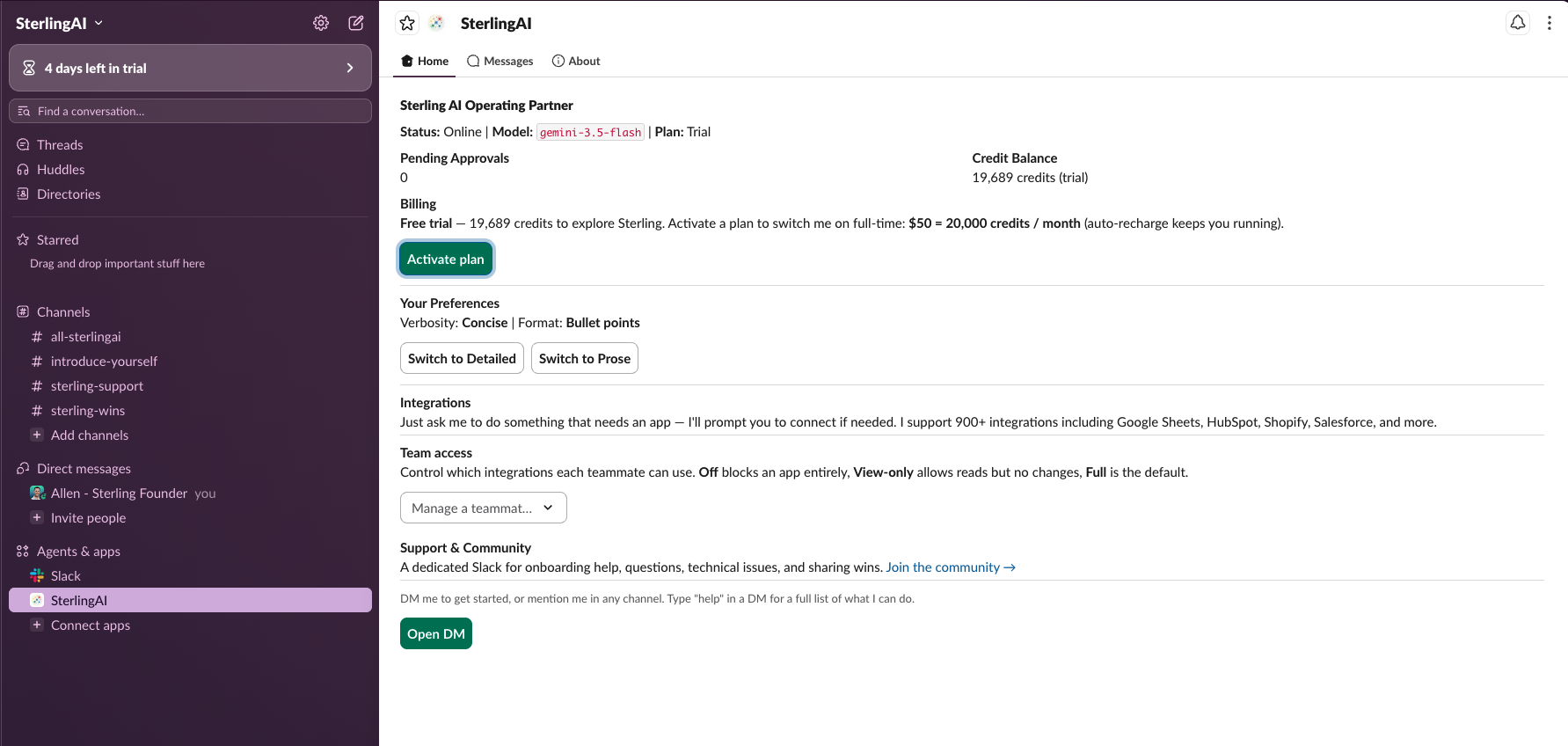Star the SterlingAI app
This screenshot has height=746, width=1568.
coord(407,23)
